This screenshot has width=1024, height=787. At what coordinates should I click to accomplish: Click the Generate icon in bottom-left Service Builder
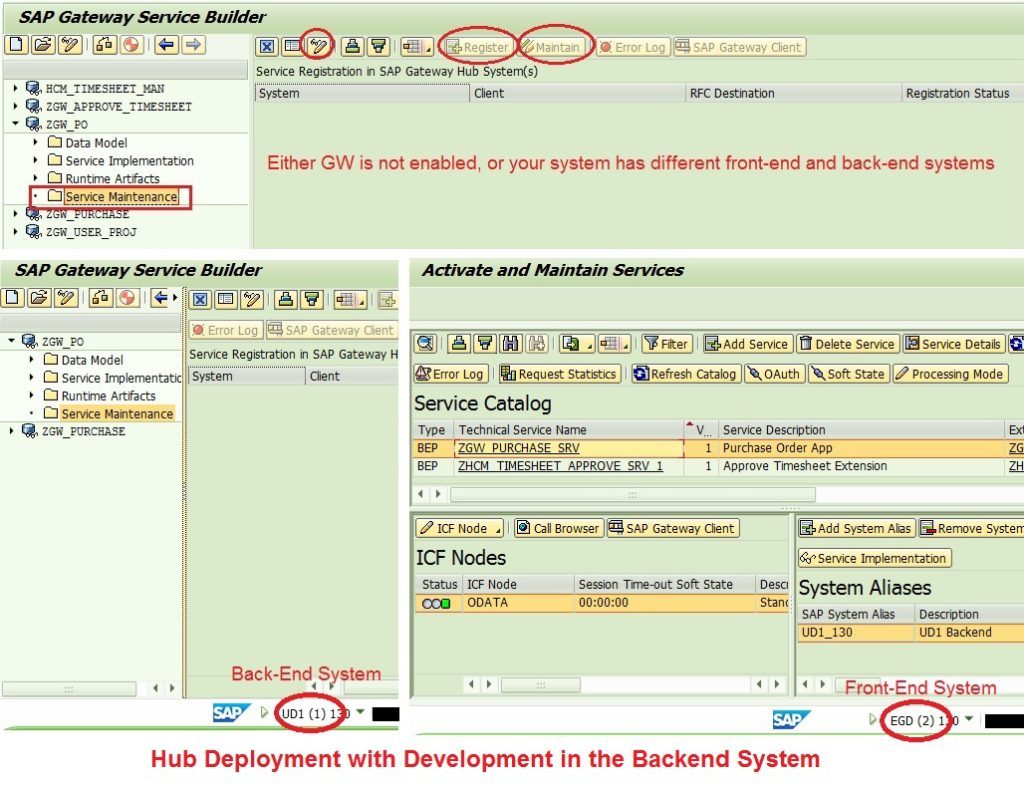[x=127, y=298]
